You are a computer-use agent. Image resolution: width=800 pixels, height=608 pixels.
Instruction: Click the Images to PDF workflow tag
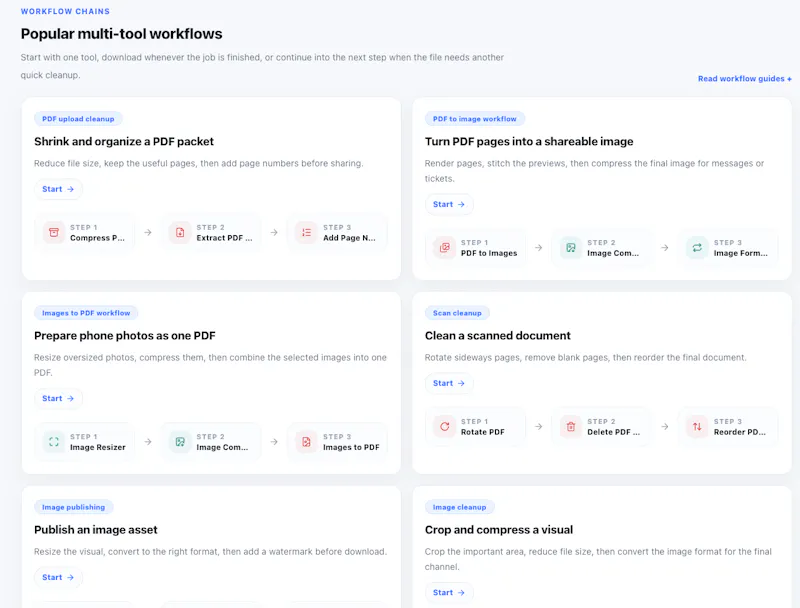pos(86,313)
